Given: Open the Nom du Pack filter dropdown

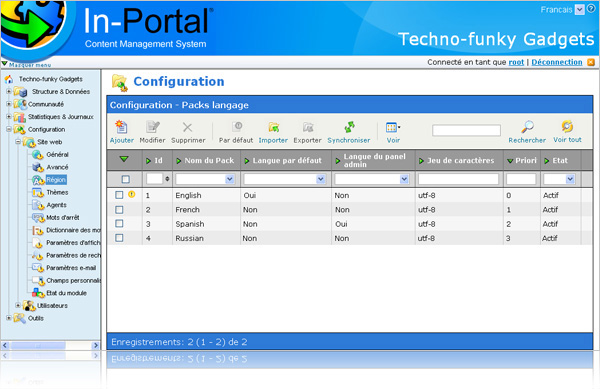Looking at the screenshot, I should pyautogui.click(x=230, y=179).
